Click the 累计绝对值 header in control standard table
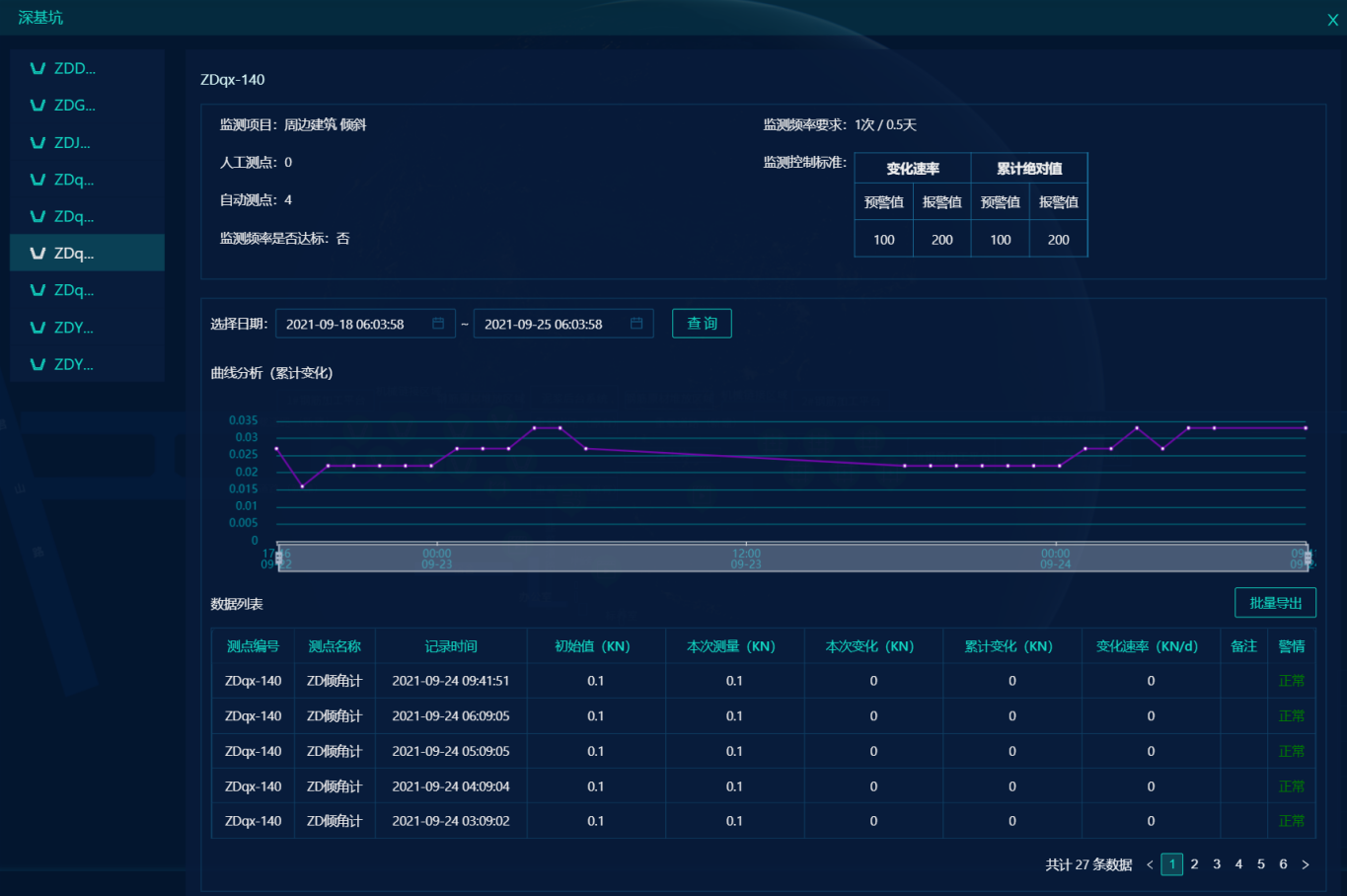The height and width of the screenshot is (896, 1347). click(x=1029, y=169)
